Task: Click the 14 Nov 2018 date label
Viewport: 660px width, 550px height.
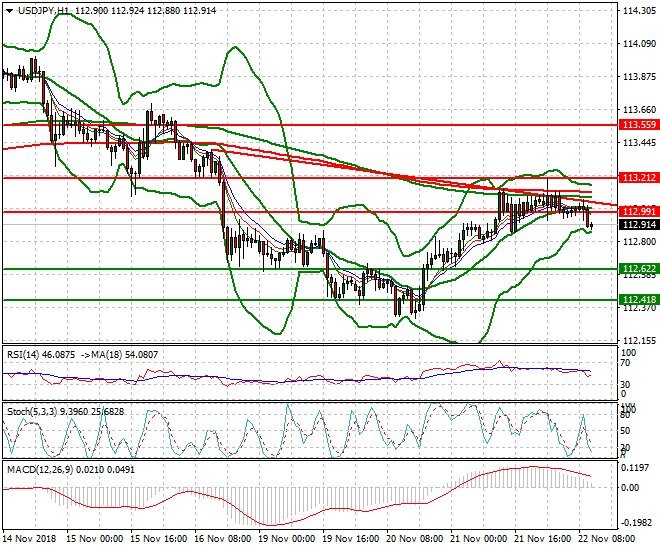Action: (x=29, y=539)
